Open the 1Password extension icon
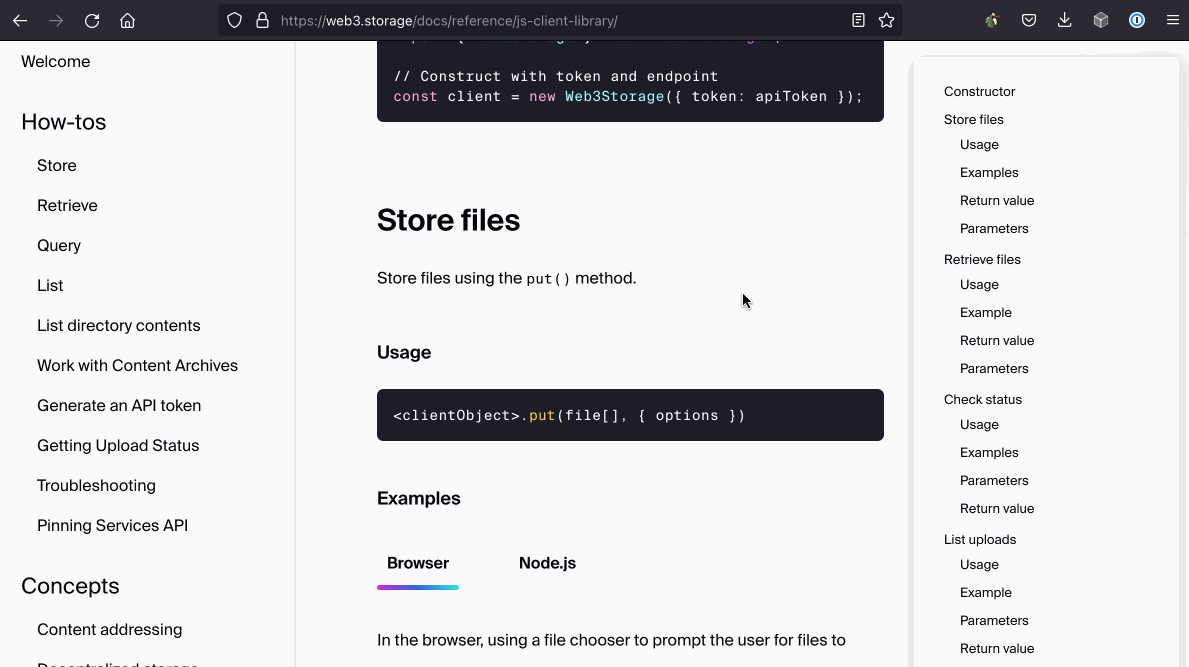 (1136, 19)
